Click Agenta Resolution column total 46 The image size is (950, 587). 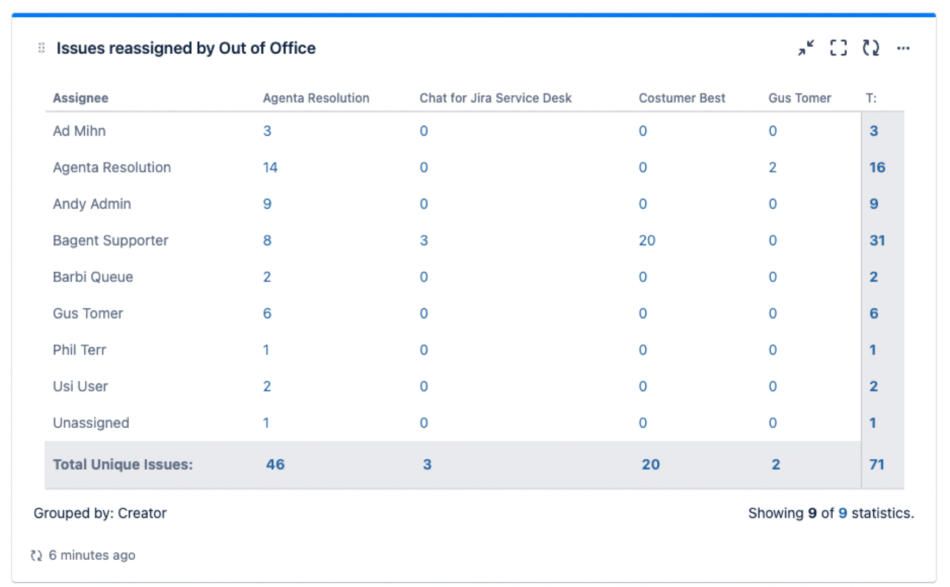(275, 464)
